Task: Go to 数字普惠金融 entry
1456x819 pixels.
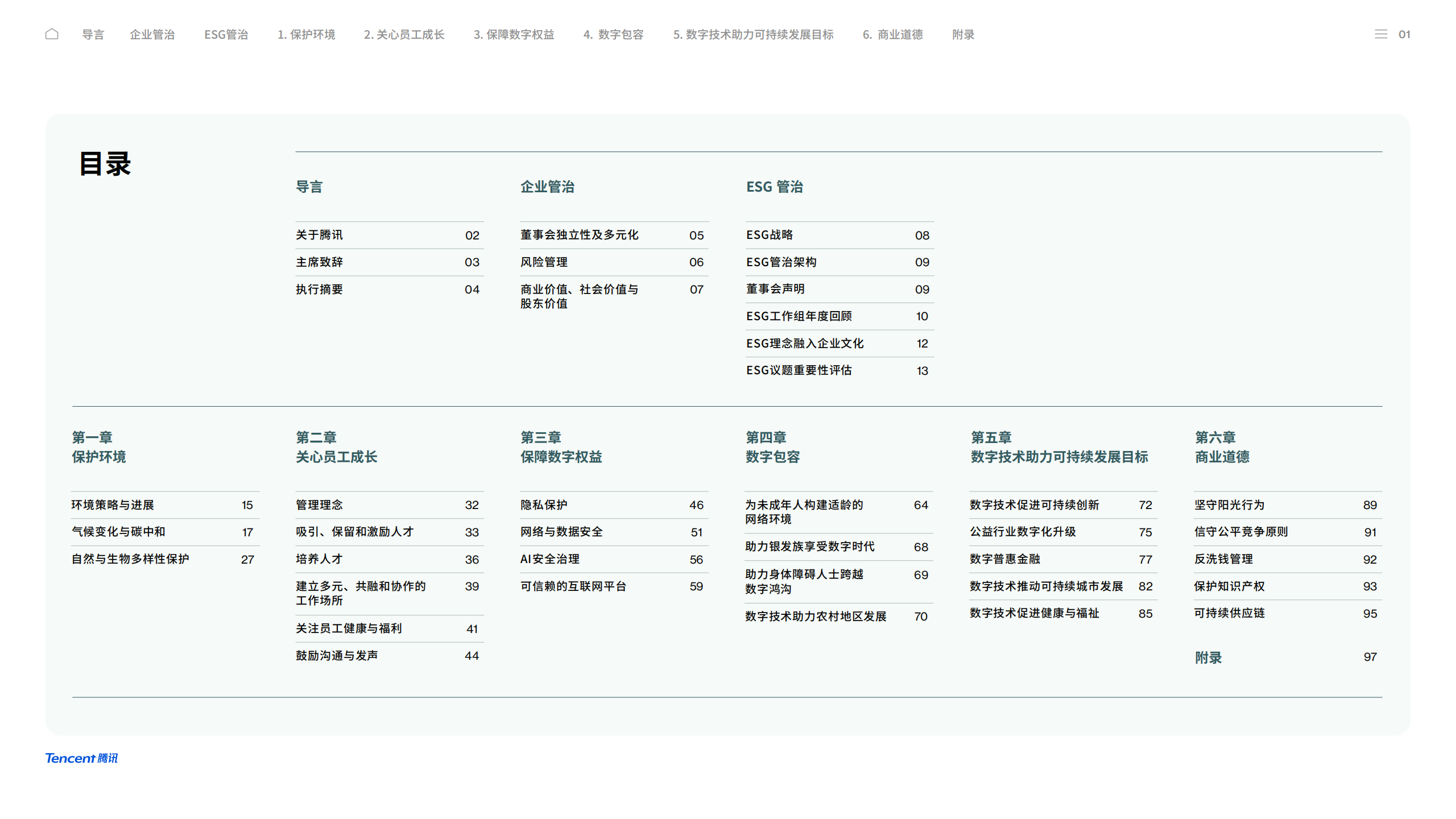Action: [1004, 559]
